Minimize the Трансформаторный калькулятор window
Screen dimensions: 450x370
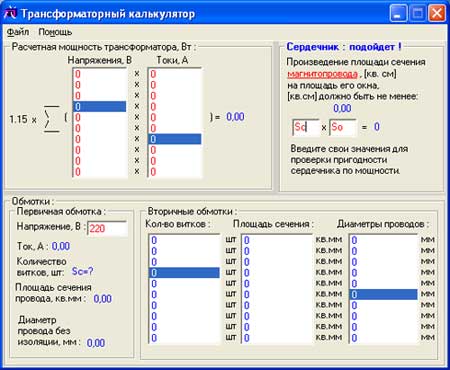pyautogui.click(x=398, y=13)
